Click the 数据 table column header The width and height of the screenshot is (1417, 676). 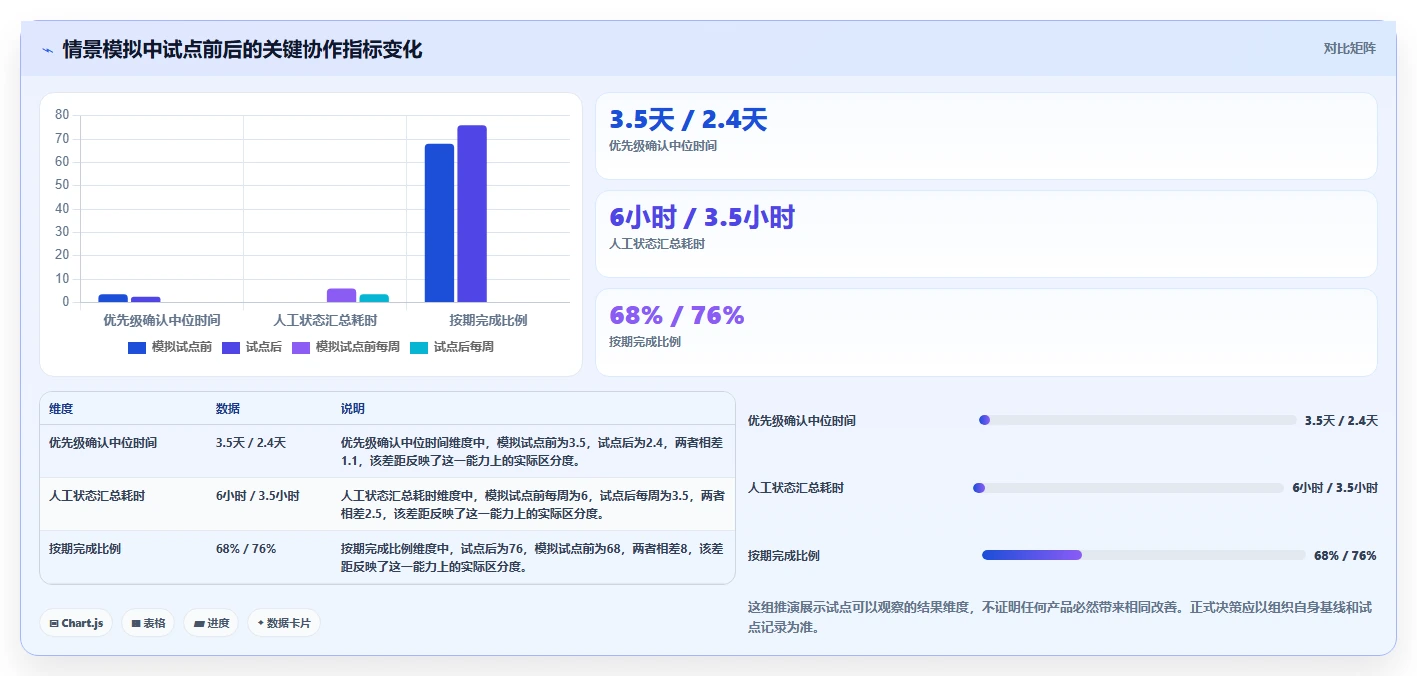[x=228, y=409]
